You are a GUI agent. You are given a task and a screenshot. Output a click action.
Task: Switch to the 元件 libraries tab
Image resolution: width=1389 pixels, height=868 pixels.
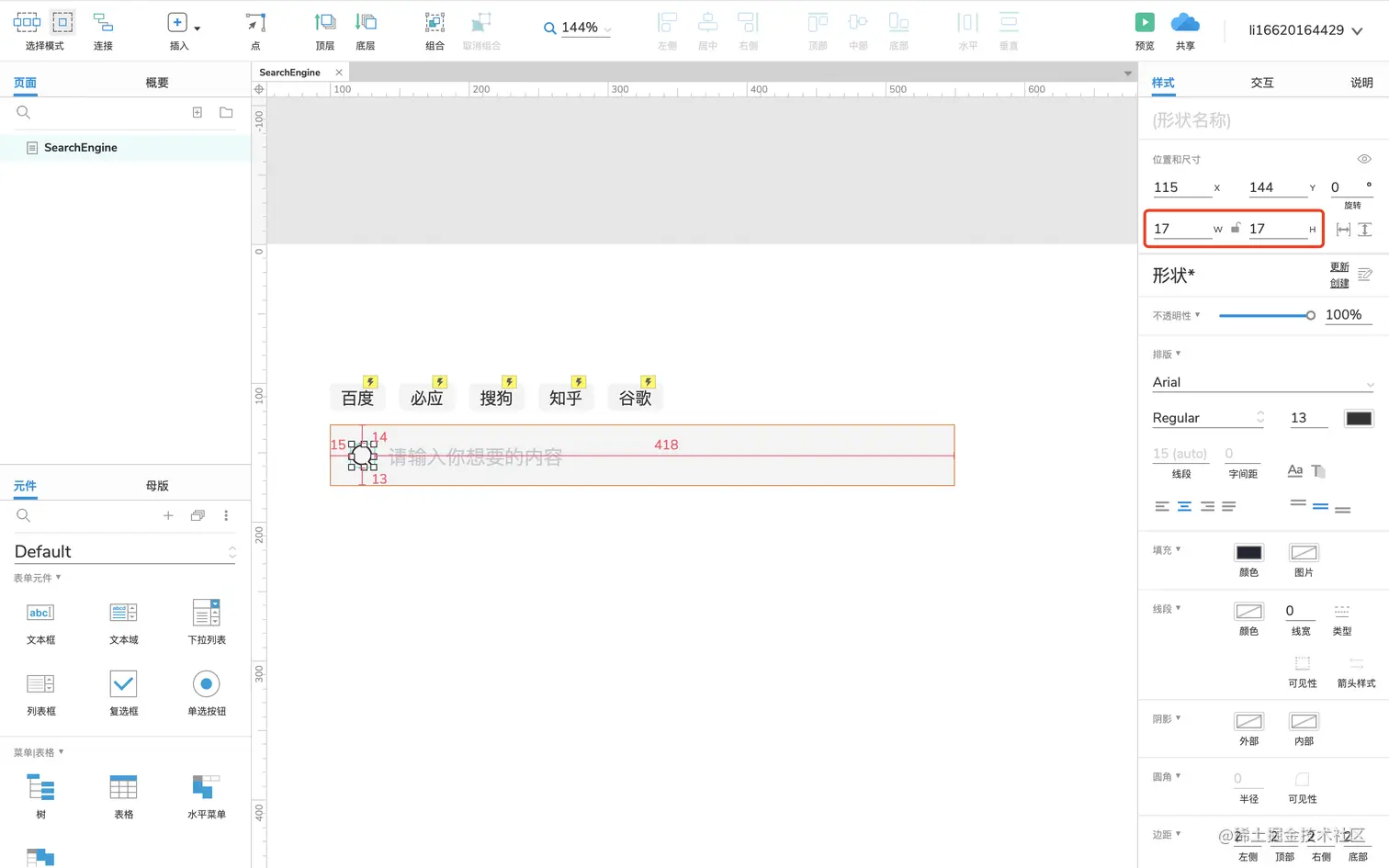25,486
